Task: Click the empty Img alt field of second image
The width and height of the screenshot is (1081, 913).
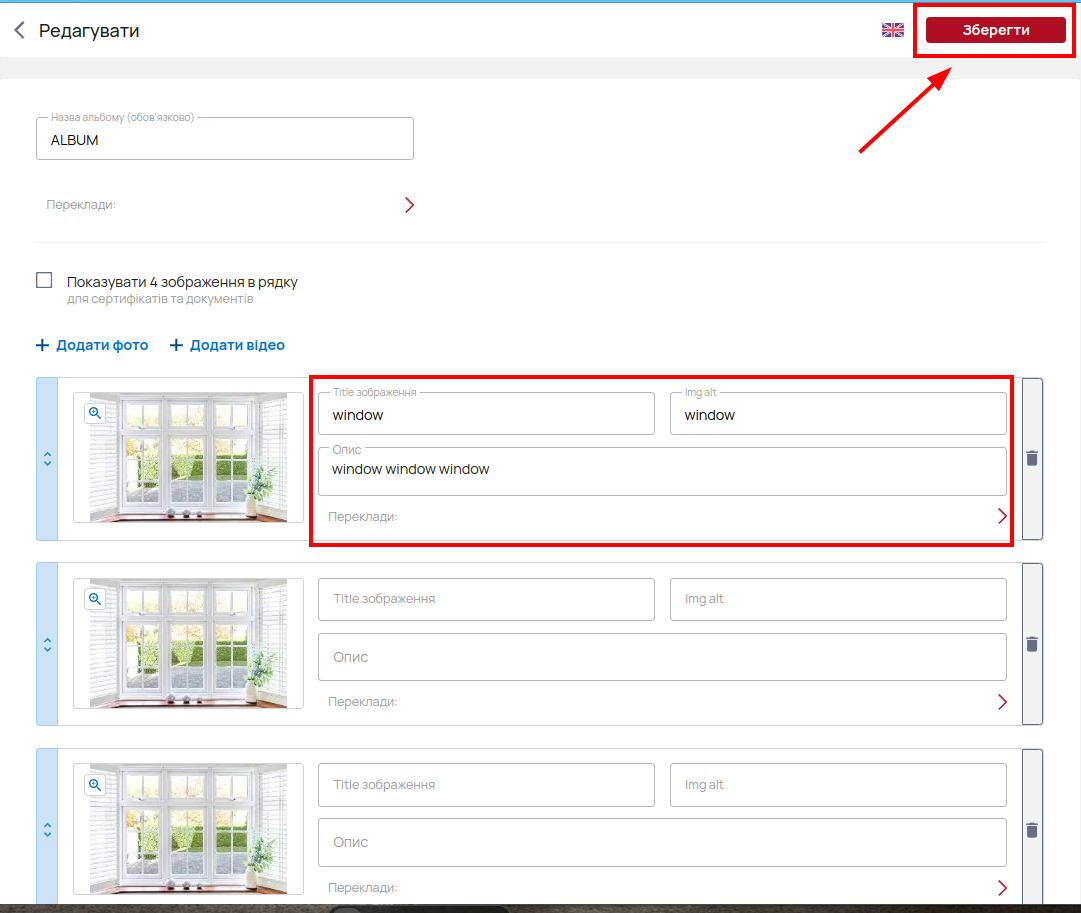Action: coord(838,599)
